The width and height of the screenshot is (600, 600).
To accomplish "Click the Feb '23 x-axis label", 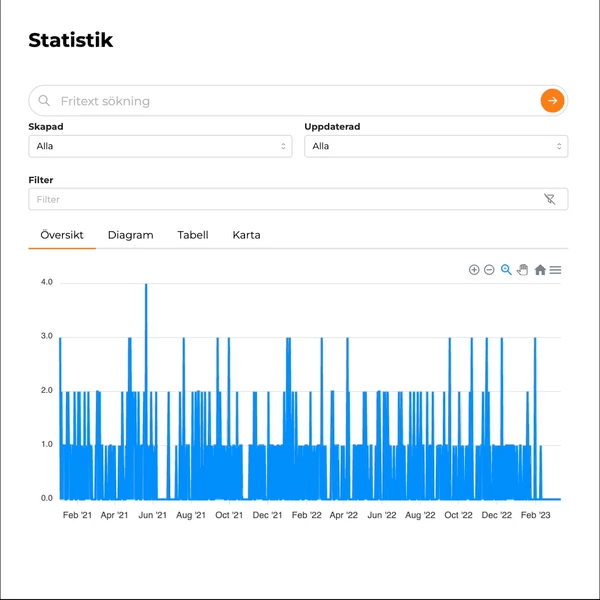I will (536, 515).
